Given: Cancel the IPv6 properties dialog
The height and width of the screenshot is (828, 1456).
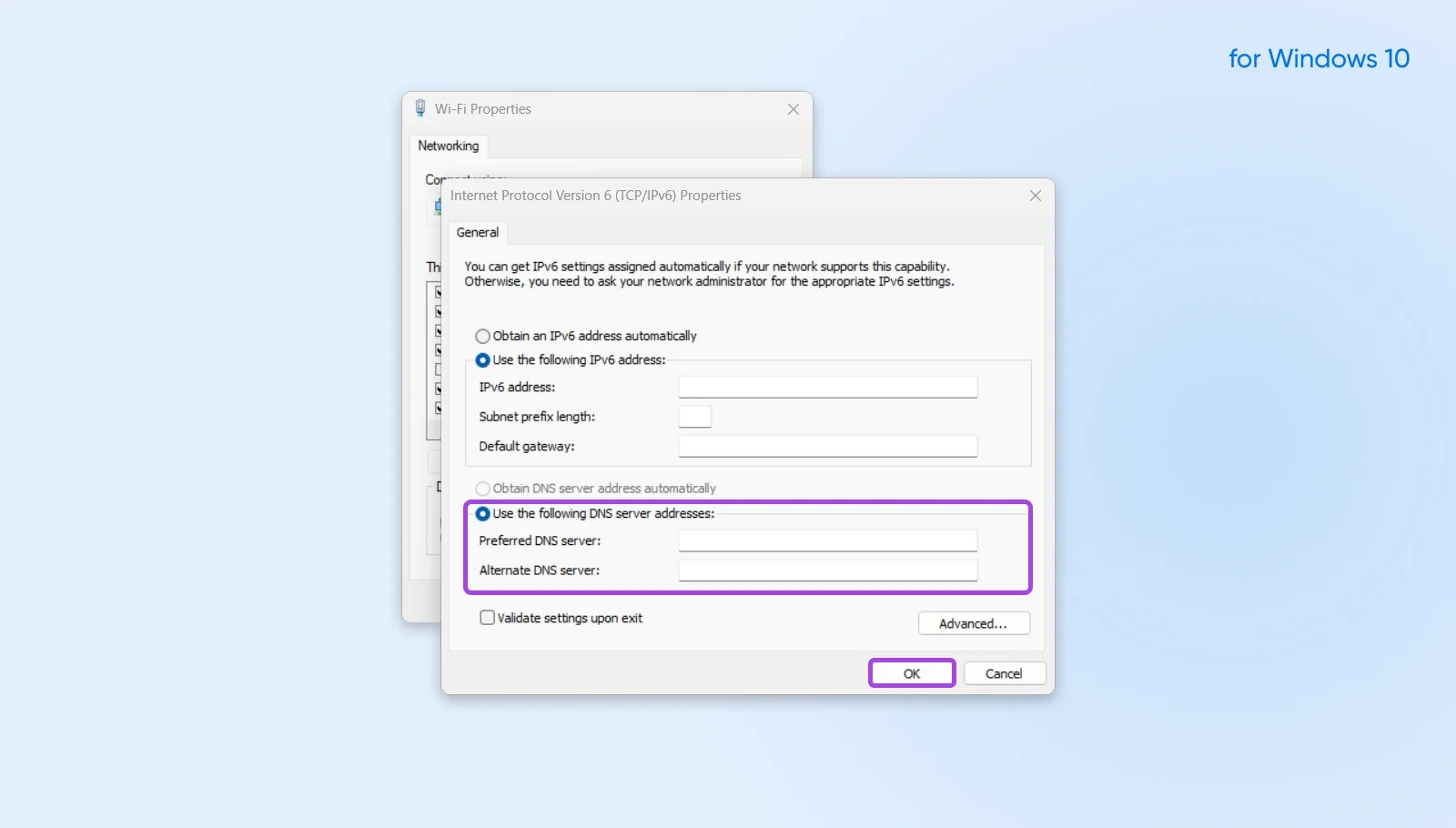Looking at the screenshot, I should pyautogui.click(x=1005, y=673).
